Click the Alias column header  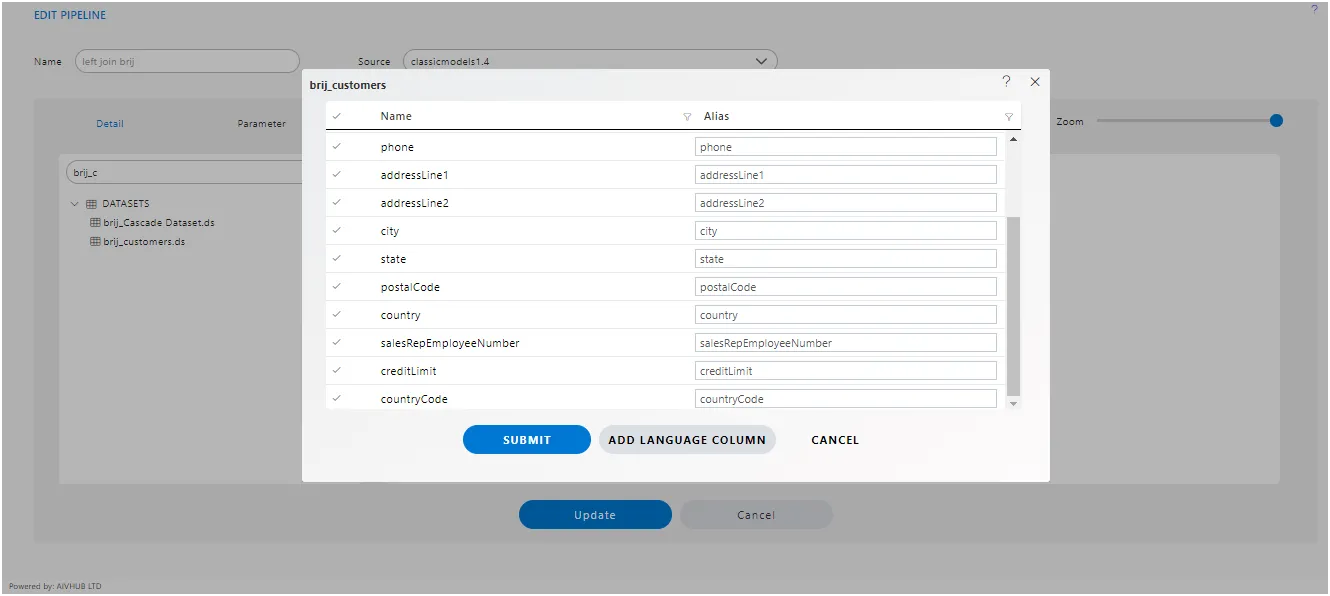point(717,116)
